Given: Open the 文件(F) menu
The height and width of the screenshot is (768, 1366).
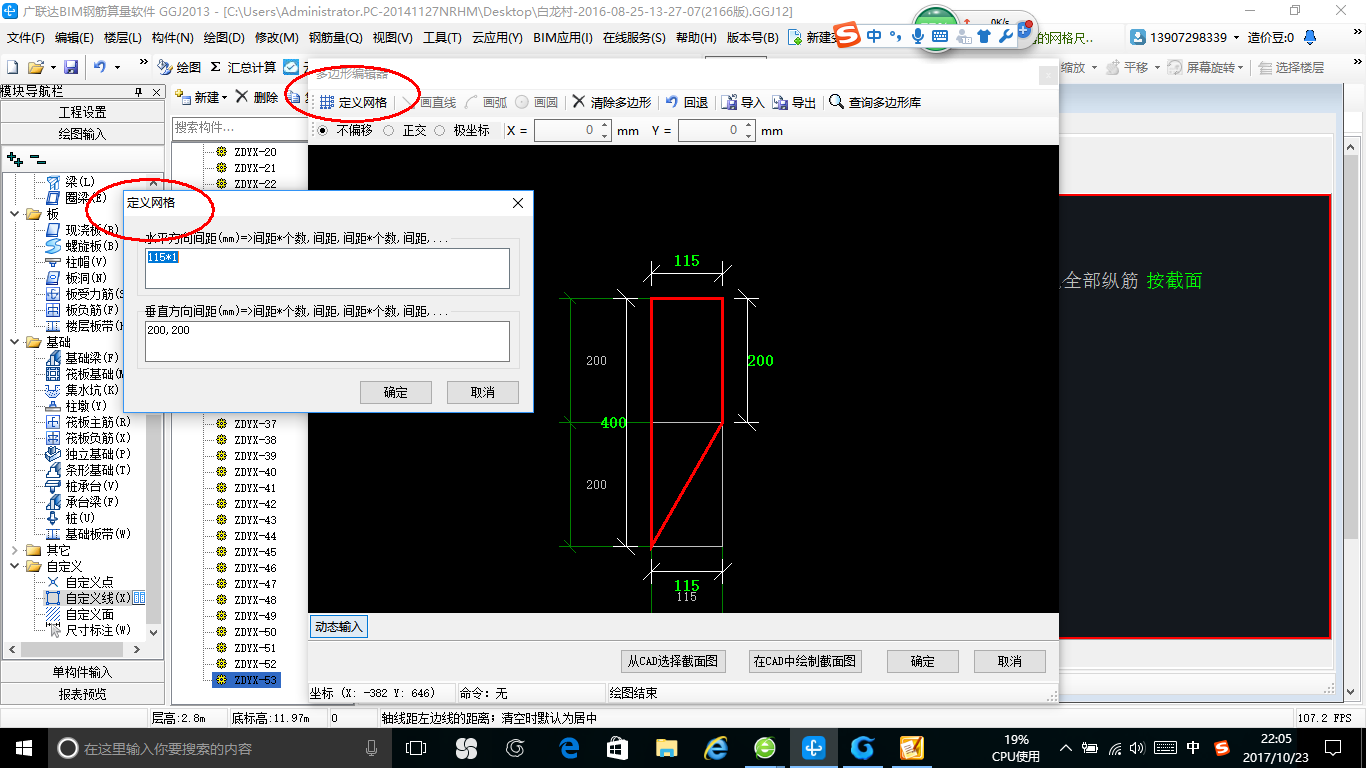Looking at the screenshot, I should pos(26,37).
